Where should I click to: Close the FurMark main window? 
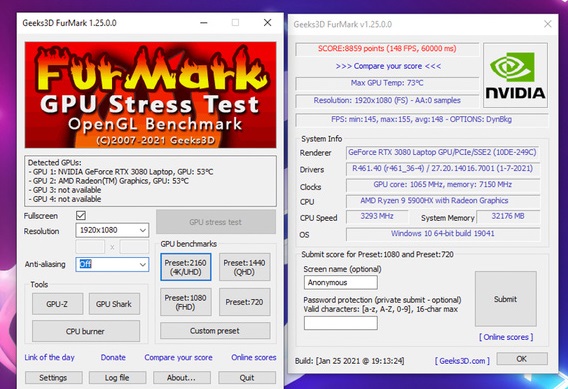pyautogui.click(x=267, y=22)
